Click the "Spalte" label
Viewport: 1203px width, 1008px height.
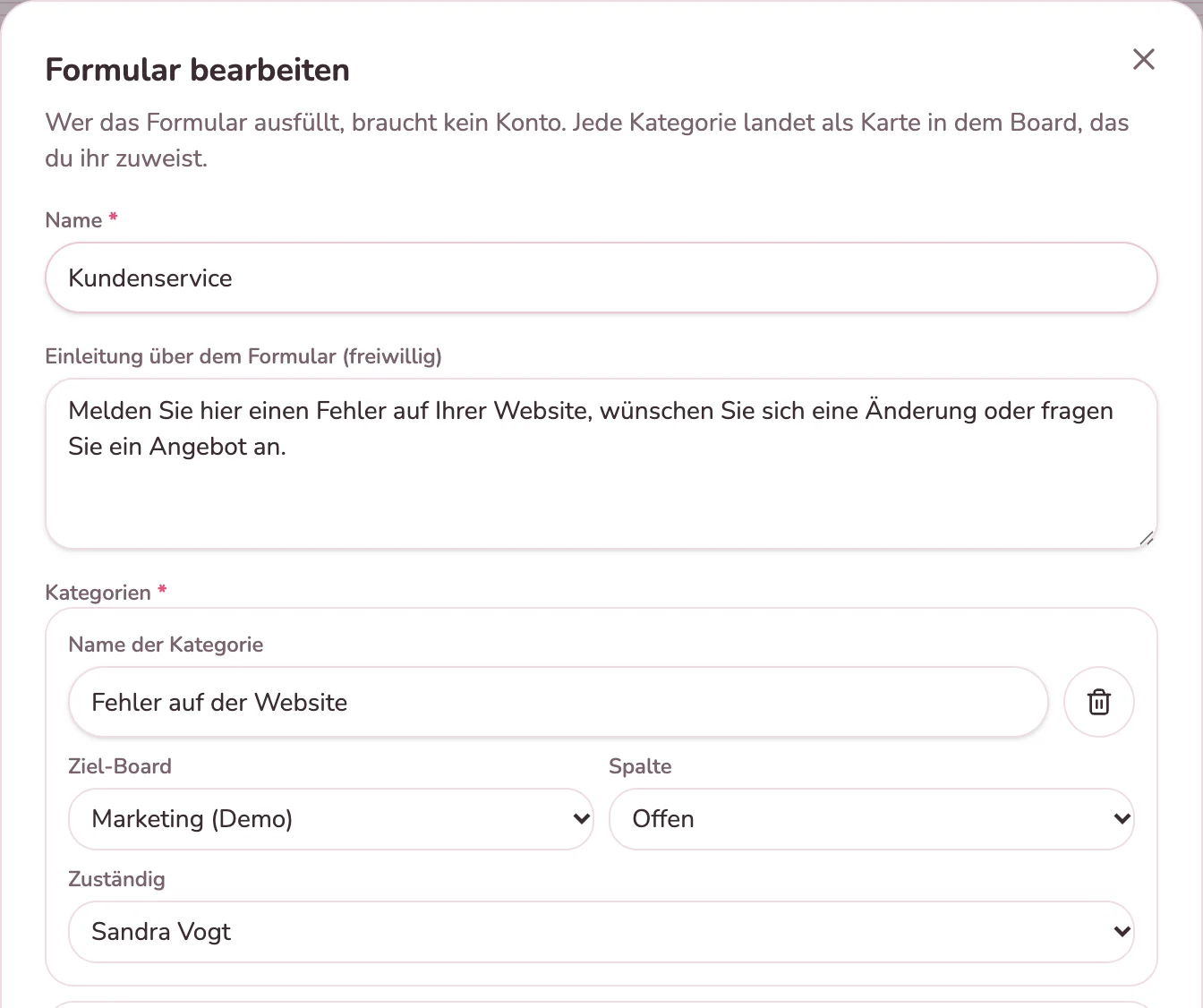[x=640, y=766]
